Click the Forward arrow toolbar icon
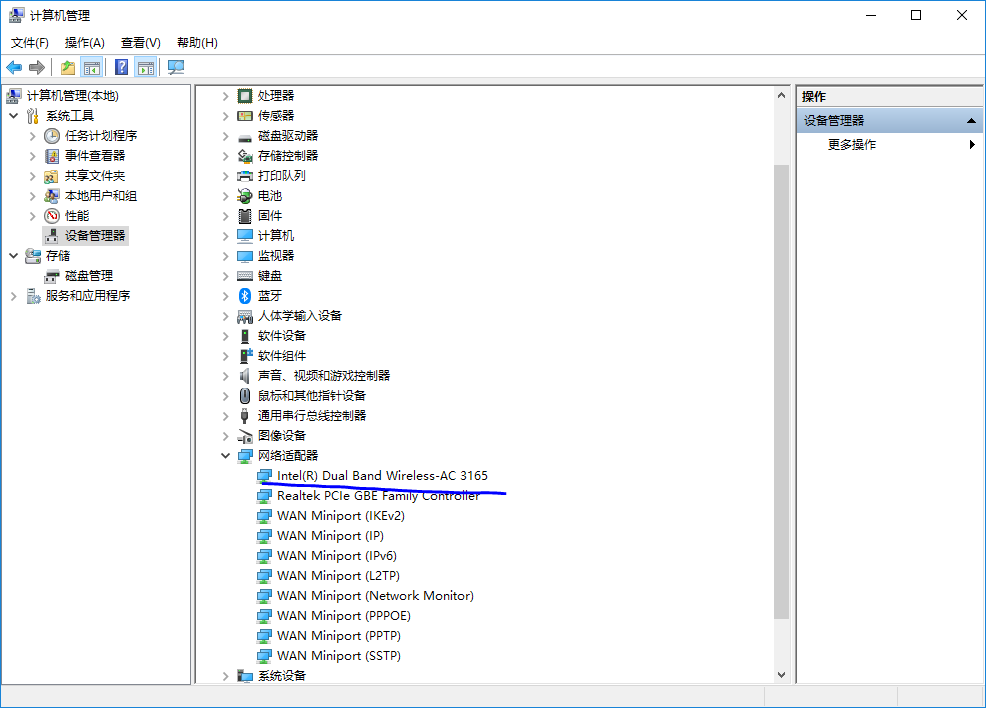Image resolution: width=986 pixels, height=708 pixels. pos(37,67)
